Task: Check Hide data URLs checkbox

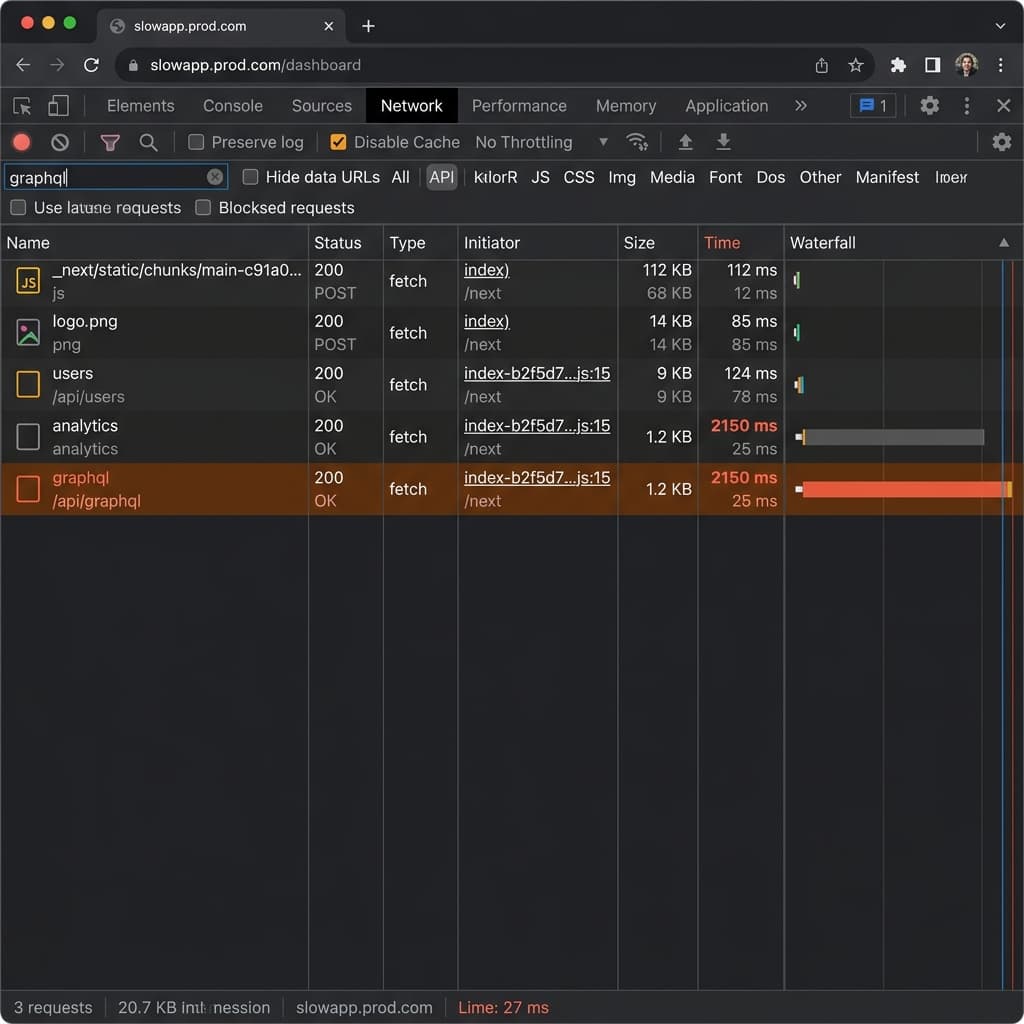Action: pyautogui.click(x=250, y=177)
